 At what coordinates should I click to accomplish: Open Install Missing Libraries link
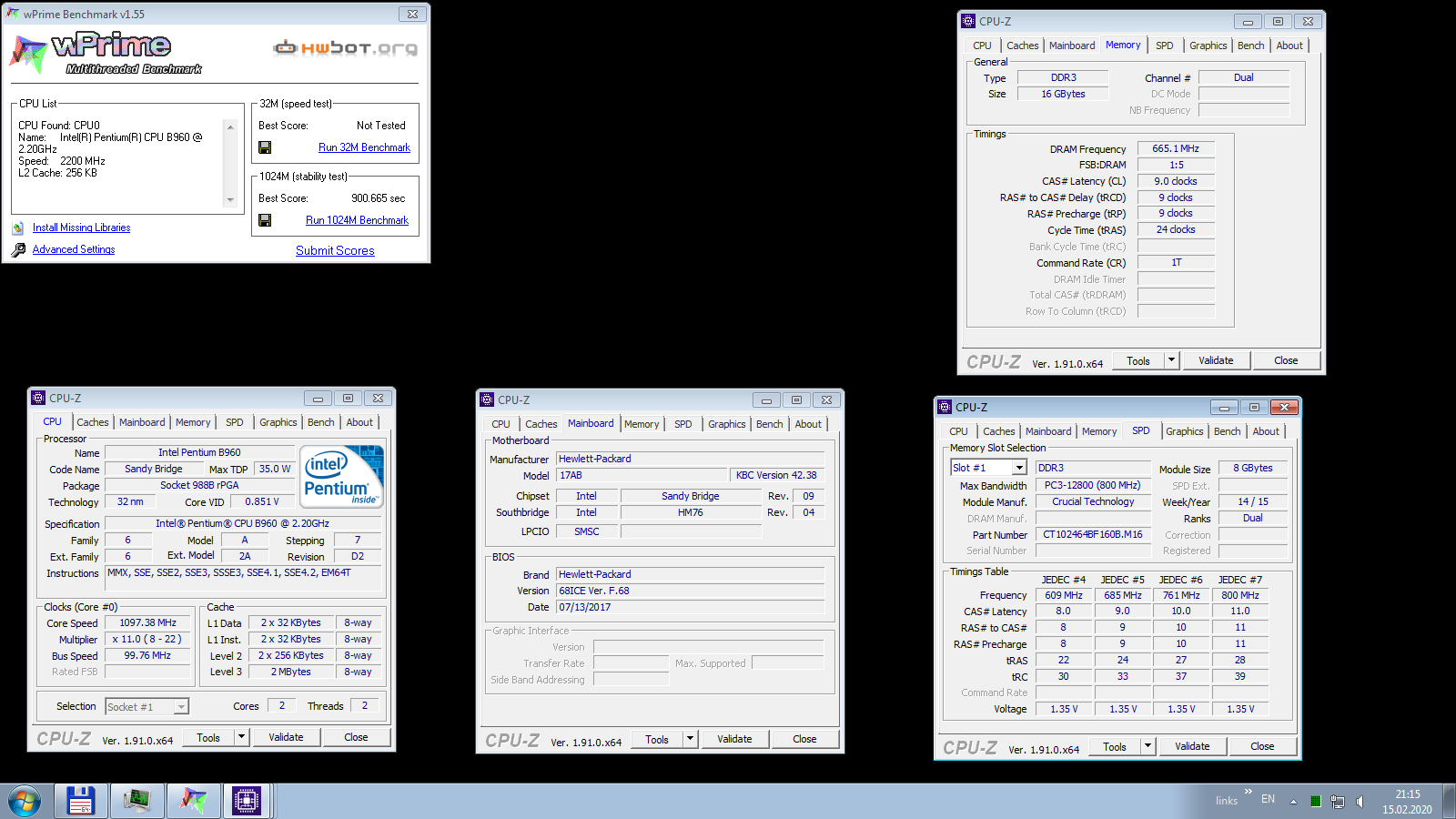tap(81, 227)
